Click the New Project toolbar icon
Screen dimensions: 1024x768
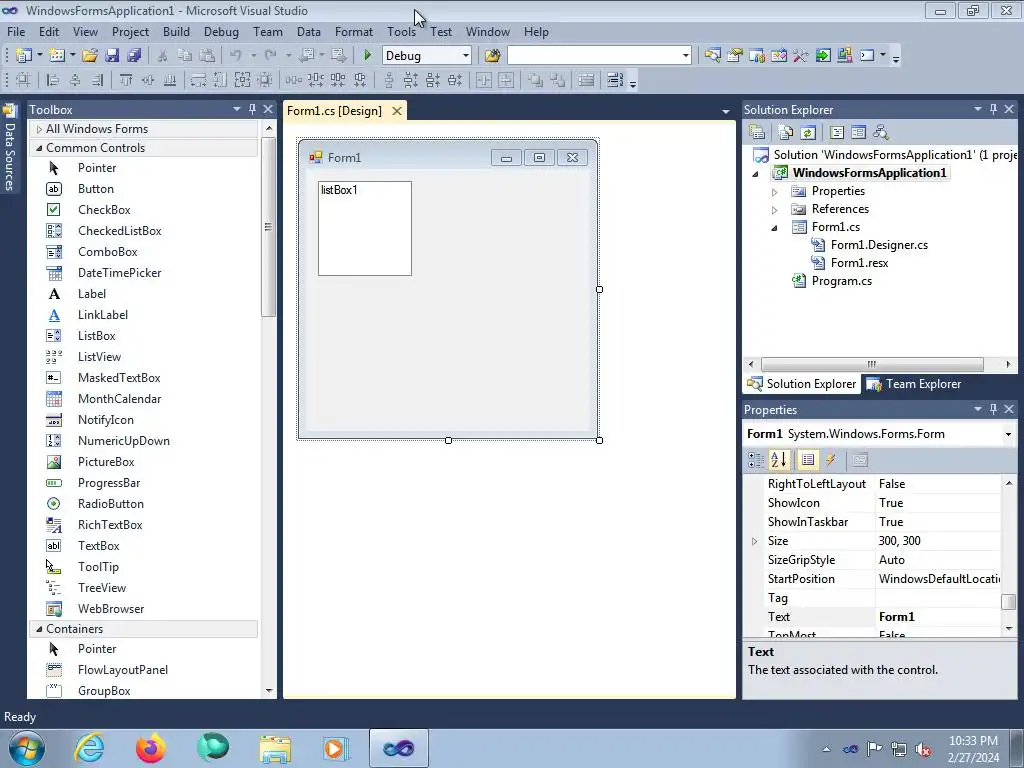[24, 56]
